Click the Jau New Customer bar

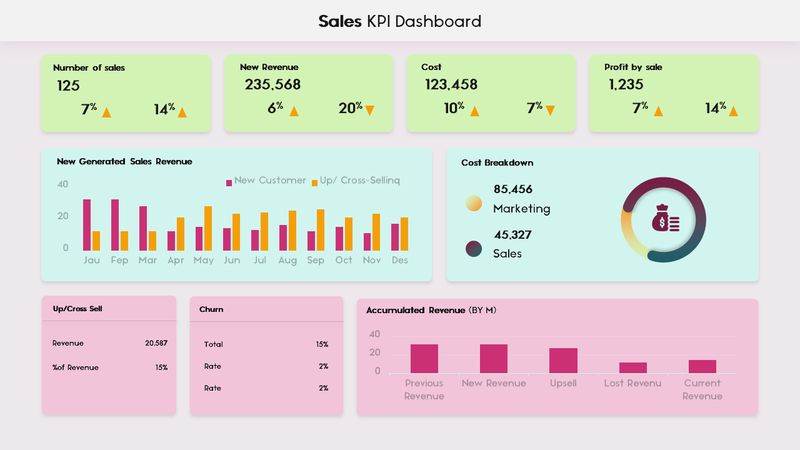click(87, 224)
